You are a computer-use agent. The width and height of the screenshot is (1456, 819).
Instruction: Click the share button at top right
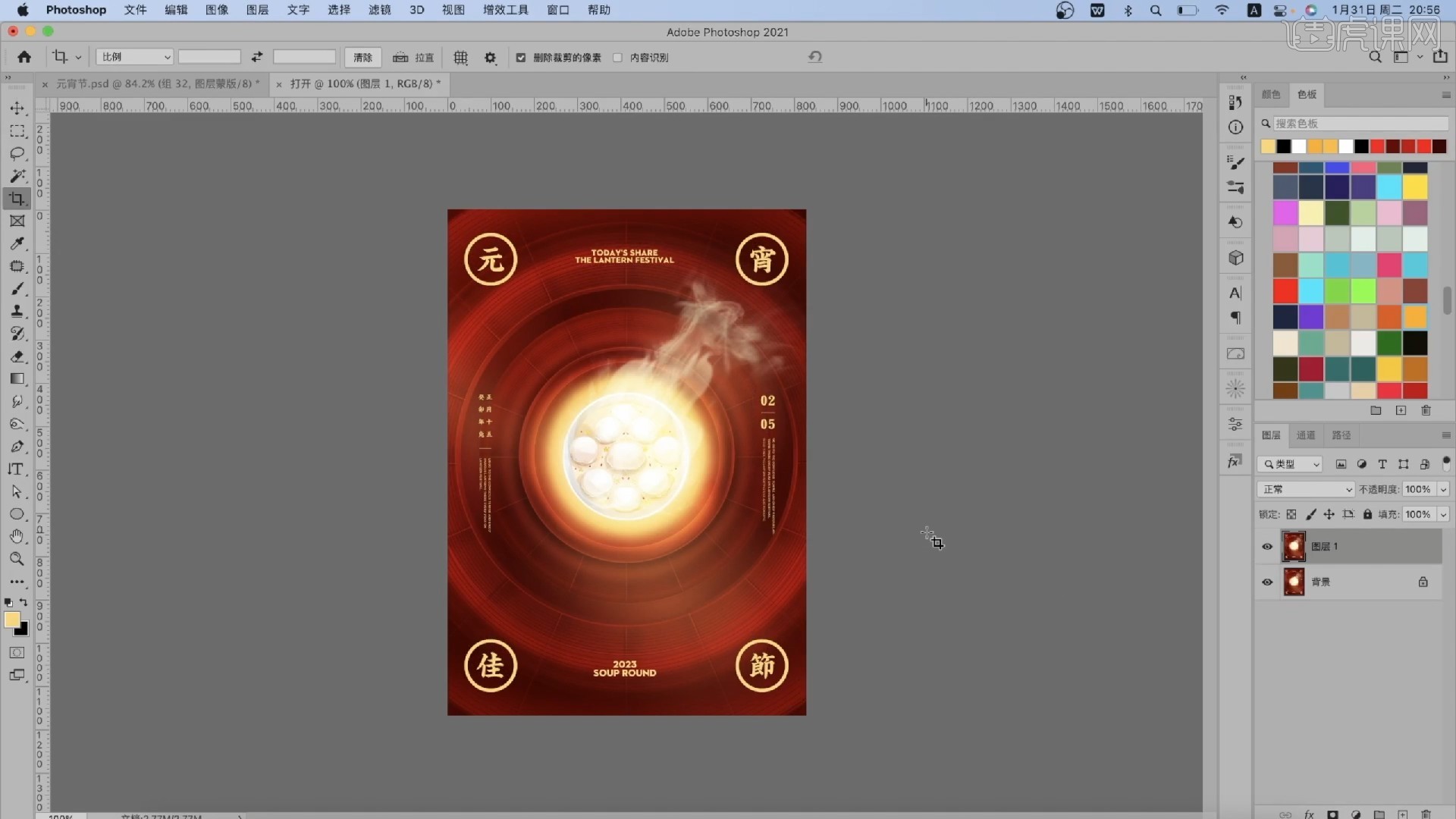(x=1439, y=57)
